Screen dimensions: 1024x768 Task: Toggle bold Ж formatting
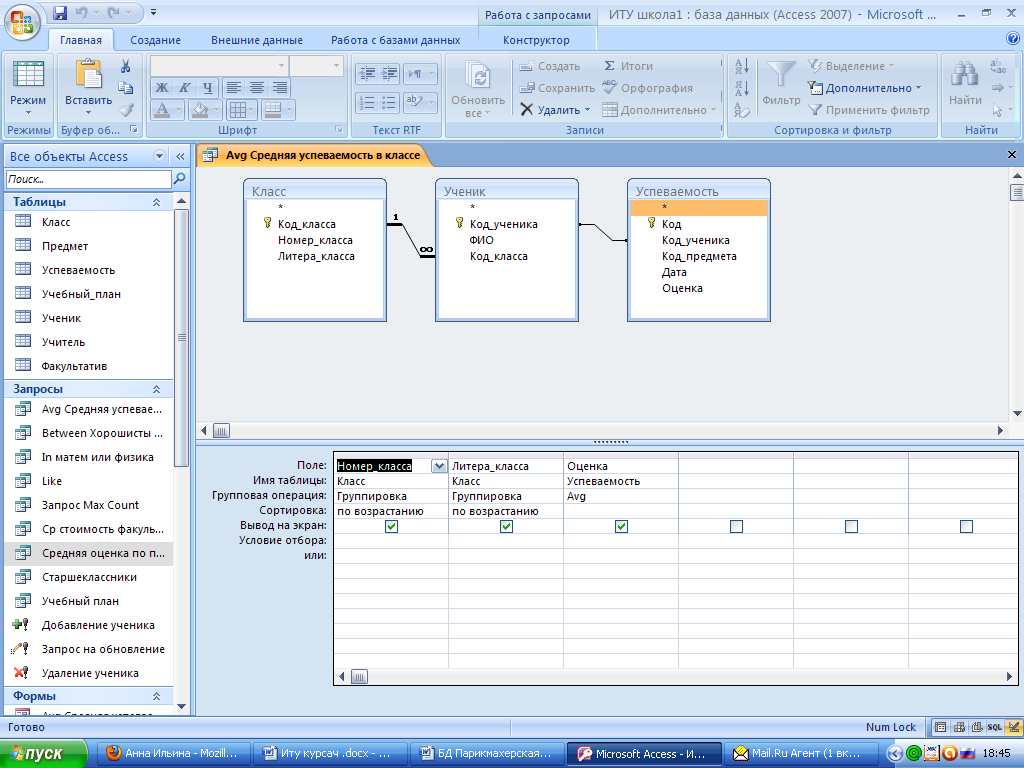click(x=162, y=88)
